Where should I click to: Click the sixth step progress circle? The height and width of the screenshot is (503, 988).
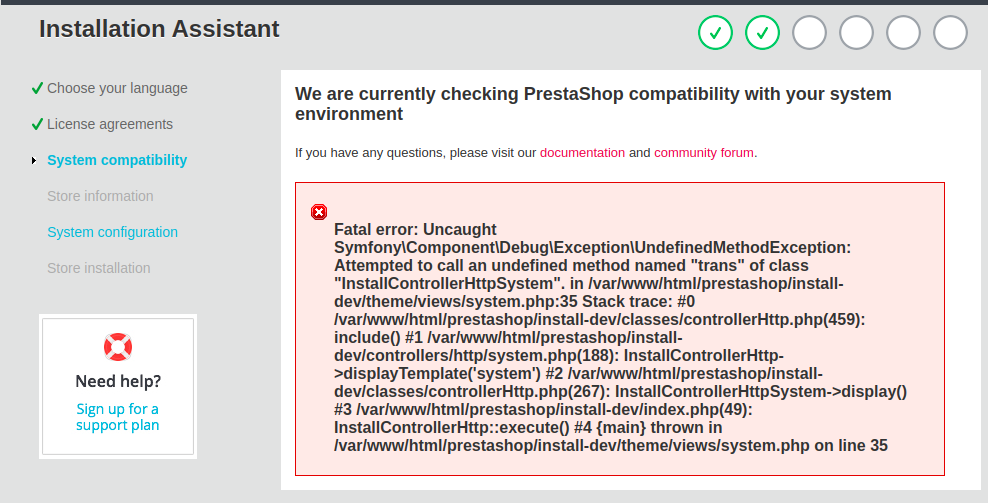(x=950, y=32)
